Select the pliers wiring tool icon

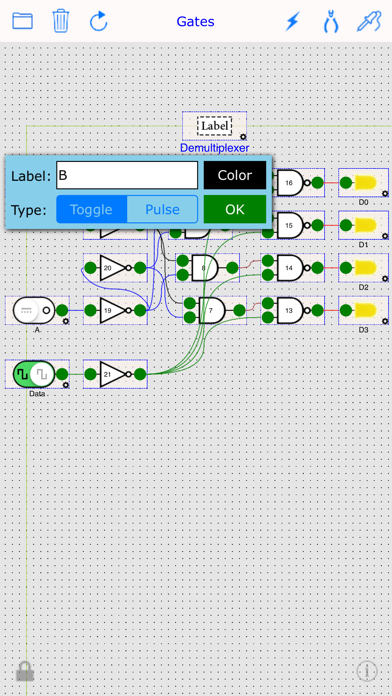(331, 21)
